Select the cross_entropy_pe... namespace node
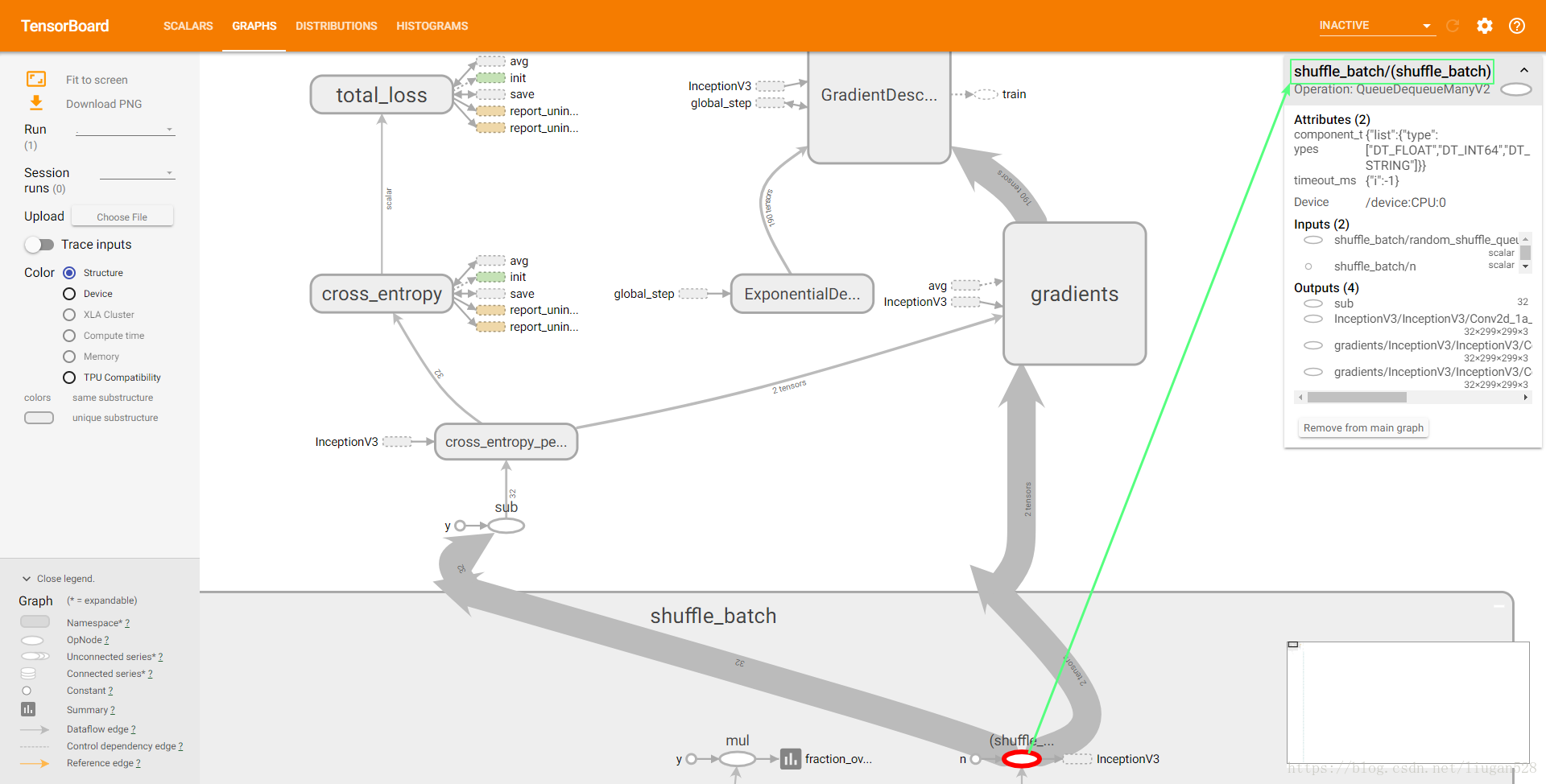The image size is (1546, 784). 506,442
